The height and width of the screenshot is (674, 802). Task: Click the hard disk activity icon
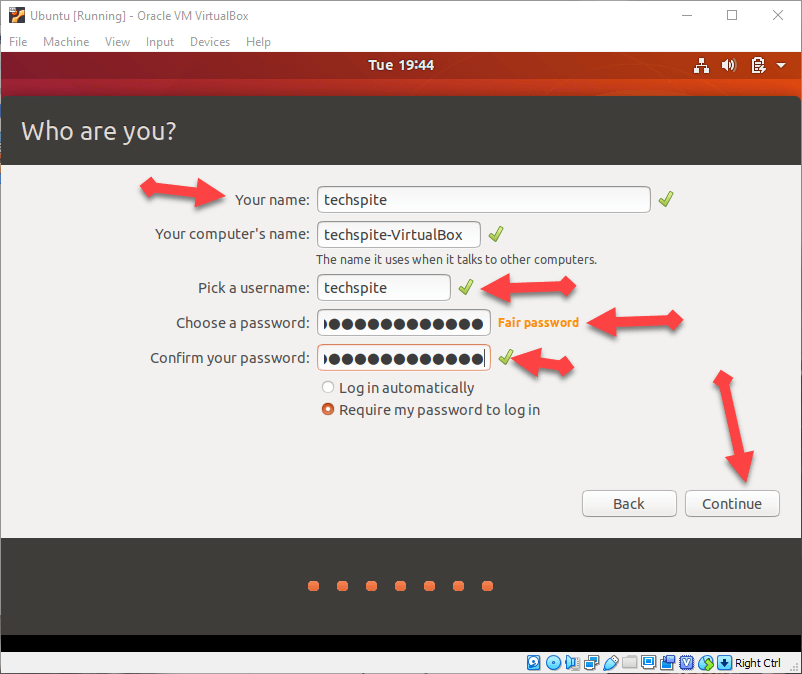(x=533, y=662)
